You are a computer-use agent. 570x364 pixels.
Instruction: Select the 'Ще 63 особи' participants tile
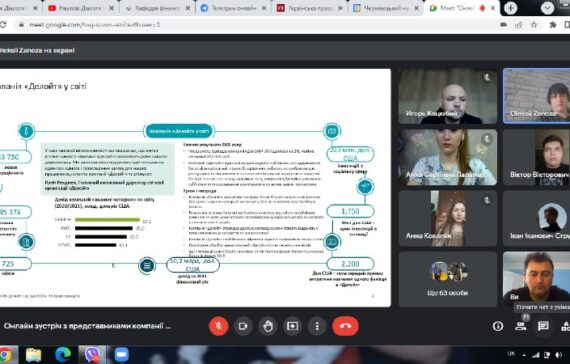pyautogui.click(x=447, y=279)
